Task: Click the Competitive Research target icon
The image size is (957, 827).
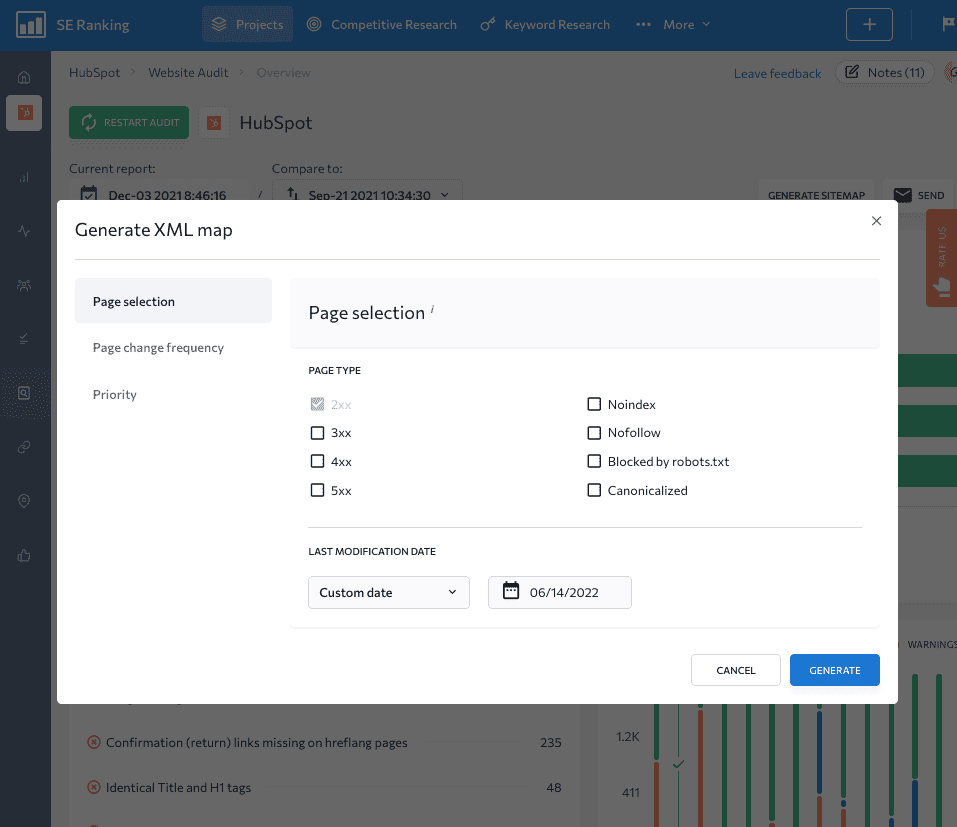Action: [x=314, y=24]
